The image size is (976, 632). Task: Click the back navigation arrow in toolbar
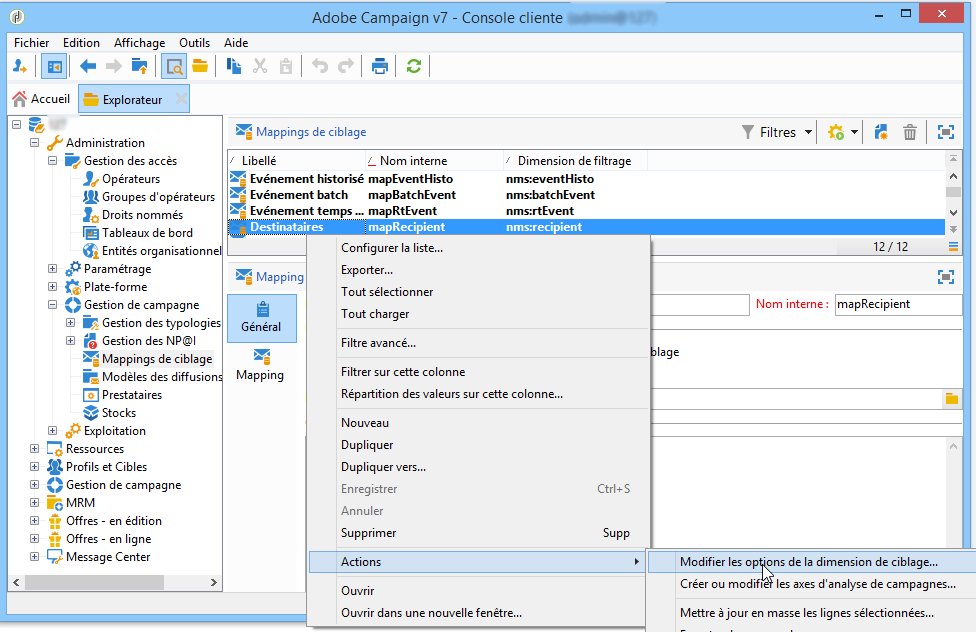click(88, 66)
